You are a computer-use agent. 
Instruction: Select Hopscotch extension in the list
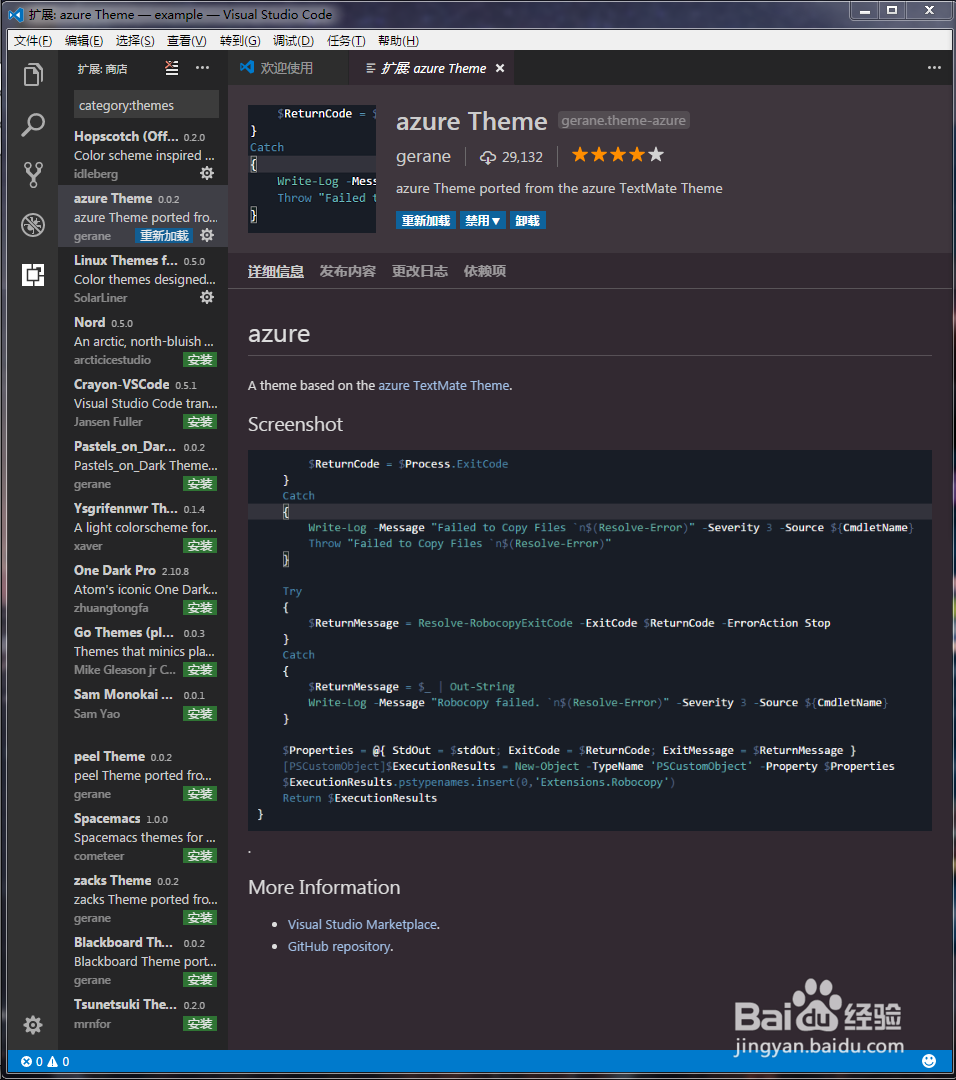point(143,154)
